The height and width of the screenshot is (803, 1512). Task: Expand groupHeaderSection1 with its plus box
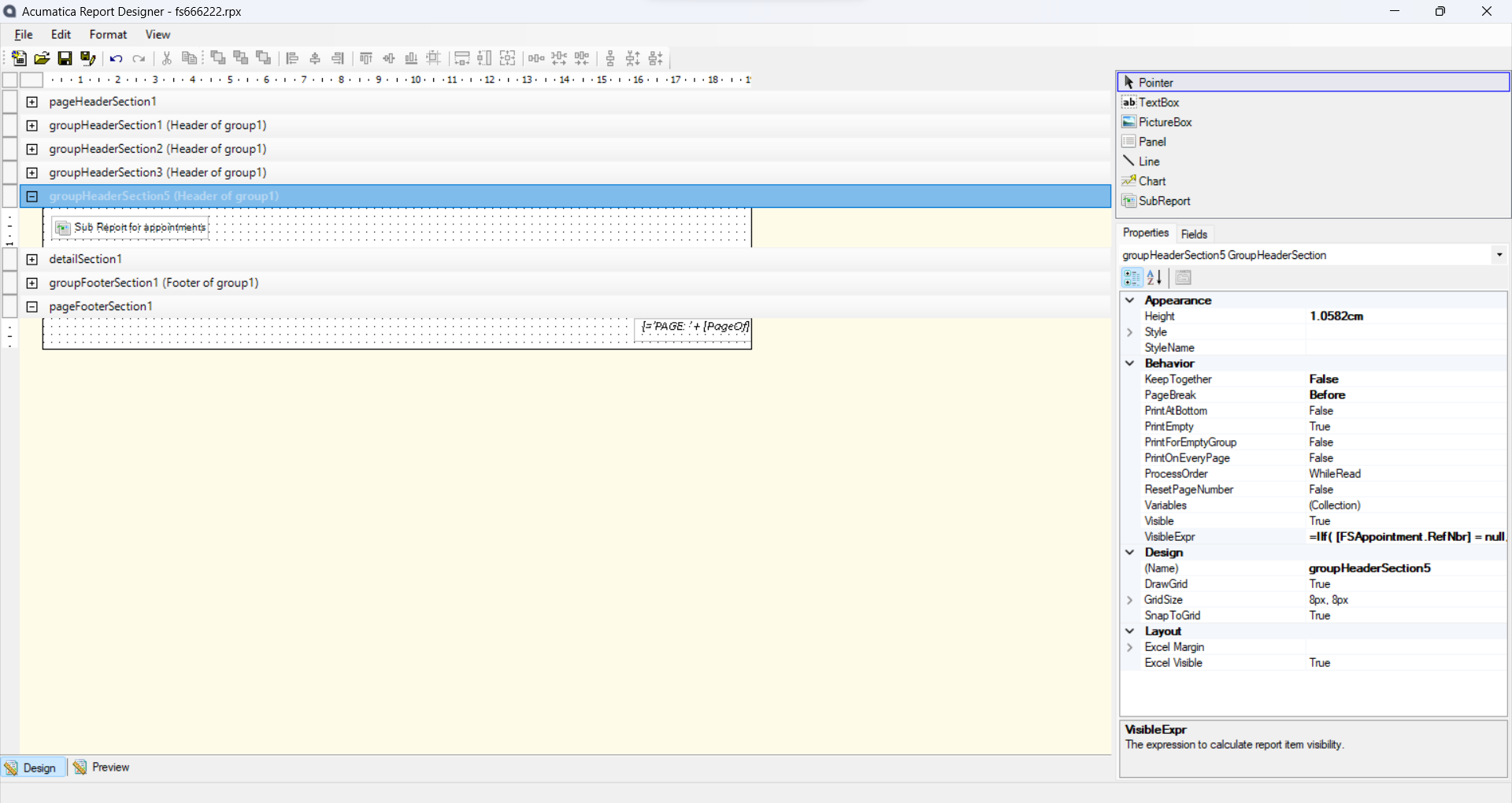32,125
